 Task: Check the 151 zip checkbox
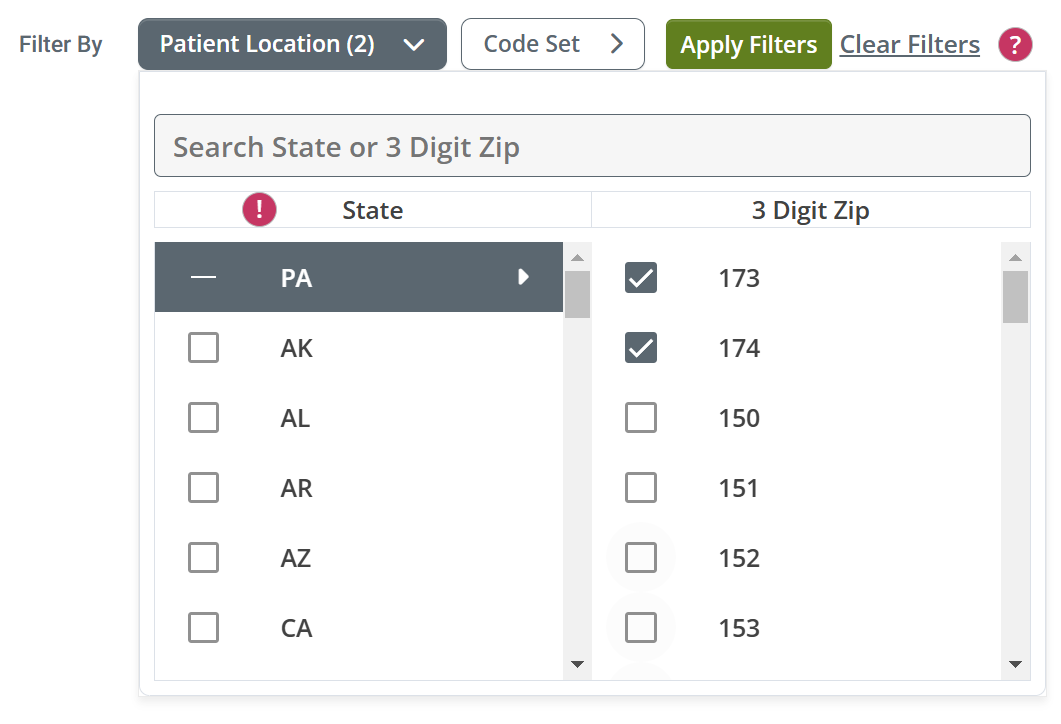(x=641, y=488)
